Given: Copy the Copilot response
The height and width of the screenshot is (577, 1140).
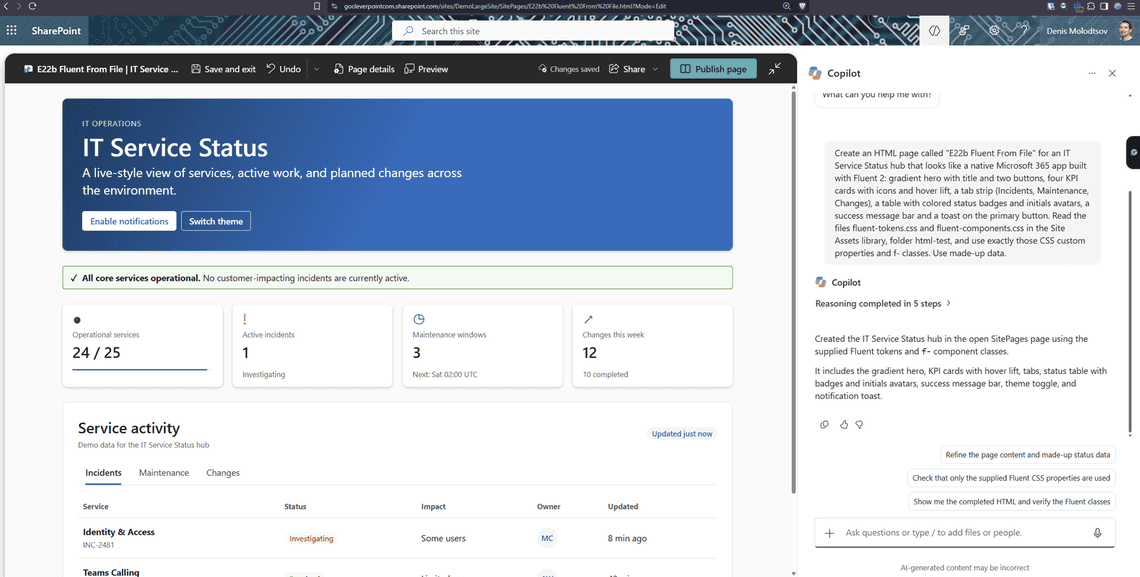Looking at the screenshot, I should coord(824,424).
